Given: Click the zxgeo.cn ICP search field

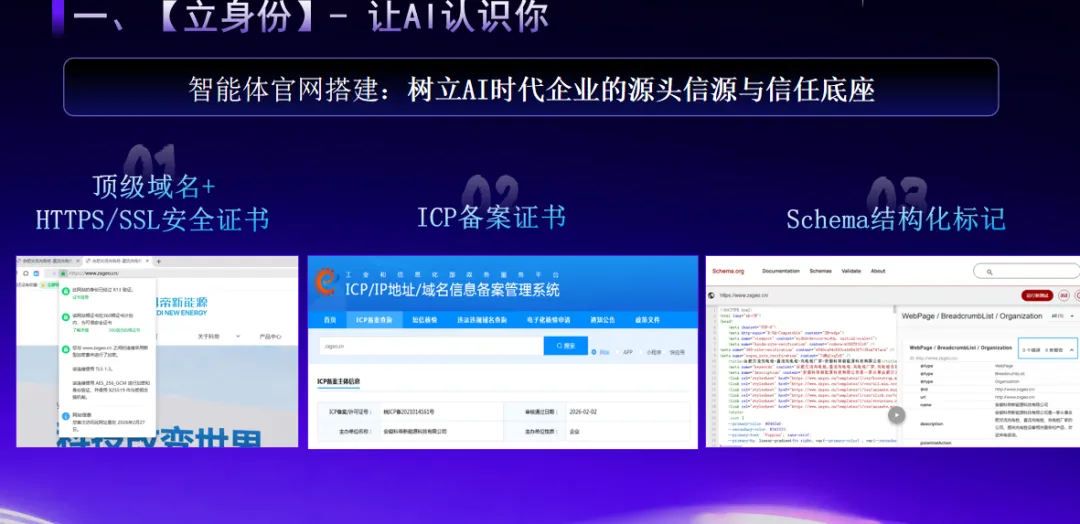Looking at the screenshot, I should [x=430, y=346].
